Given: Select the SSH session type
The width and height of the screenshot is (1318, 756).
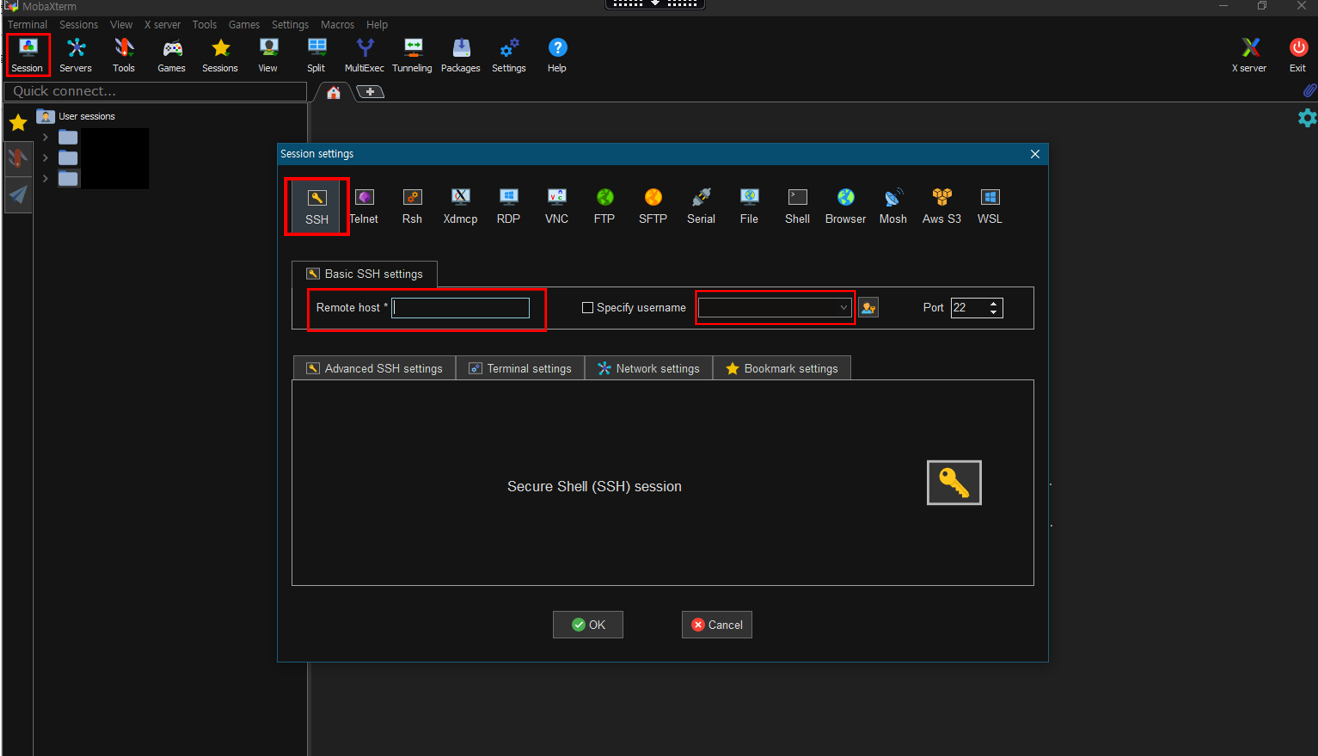Looking at the screenshot, I should pyautogui.click(x=317, y=207).
